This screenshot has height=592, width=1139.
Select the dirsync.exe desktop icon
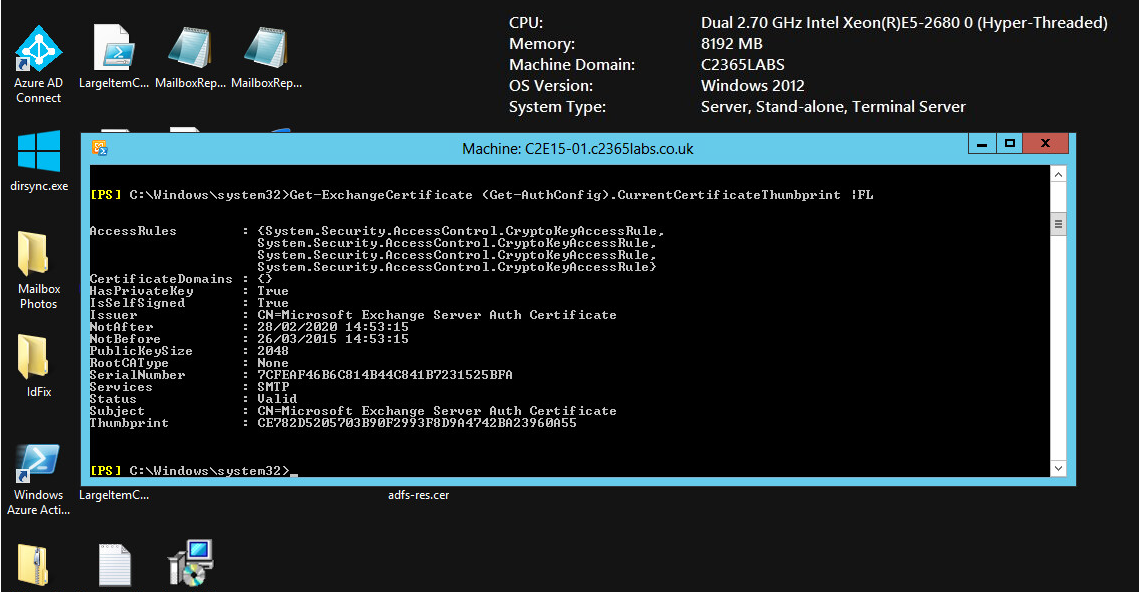point(38,161)
